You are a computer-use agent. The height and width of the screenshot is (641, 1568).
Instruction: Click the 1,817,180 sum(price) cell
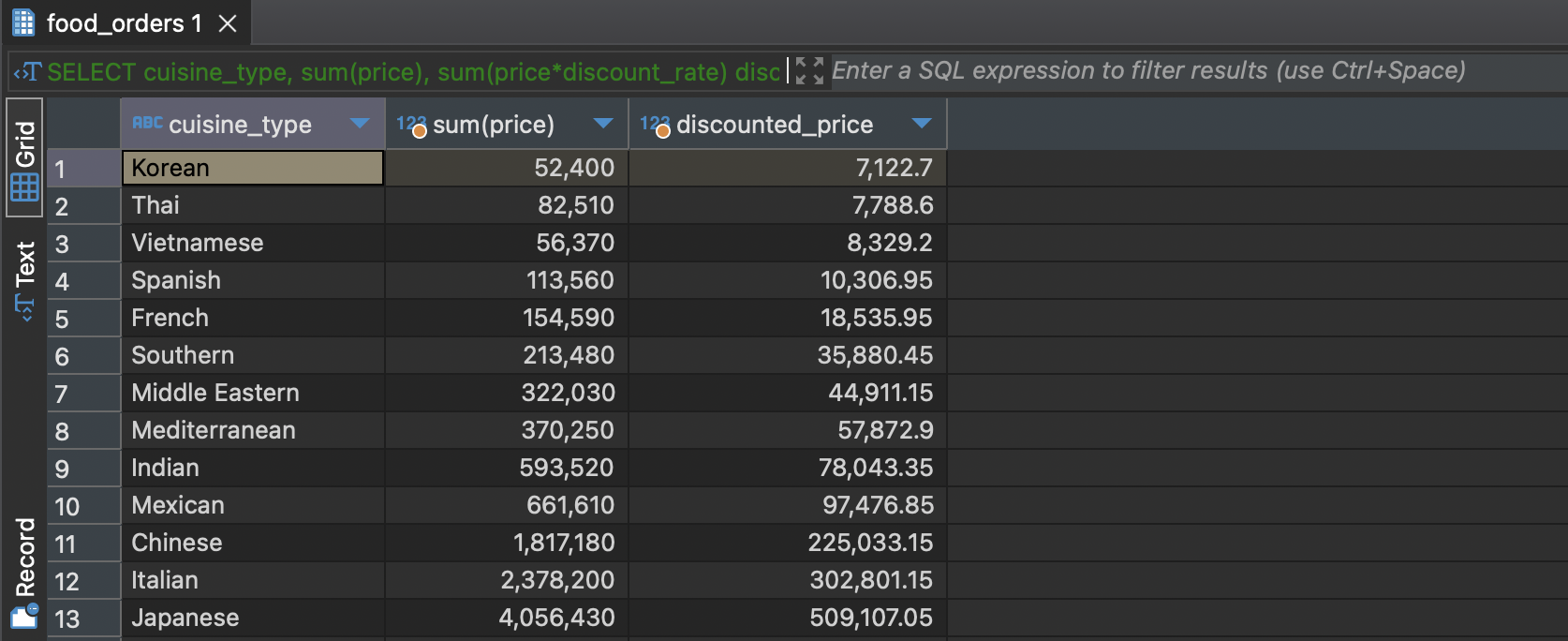(507, 543)
